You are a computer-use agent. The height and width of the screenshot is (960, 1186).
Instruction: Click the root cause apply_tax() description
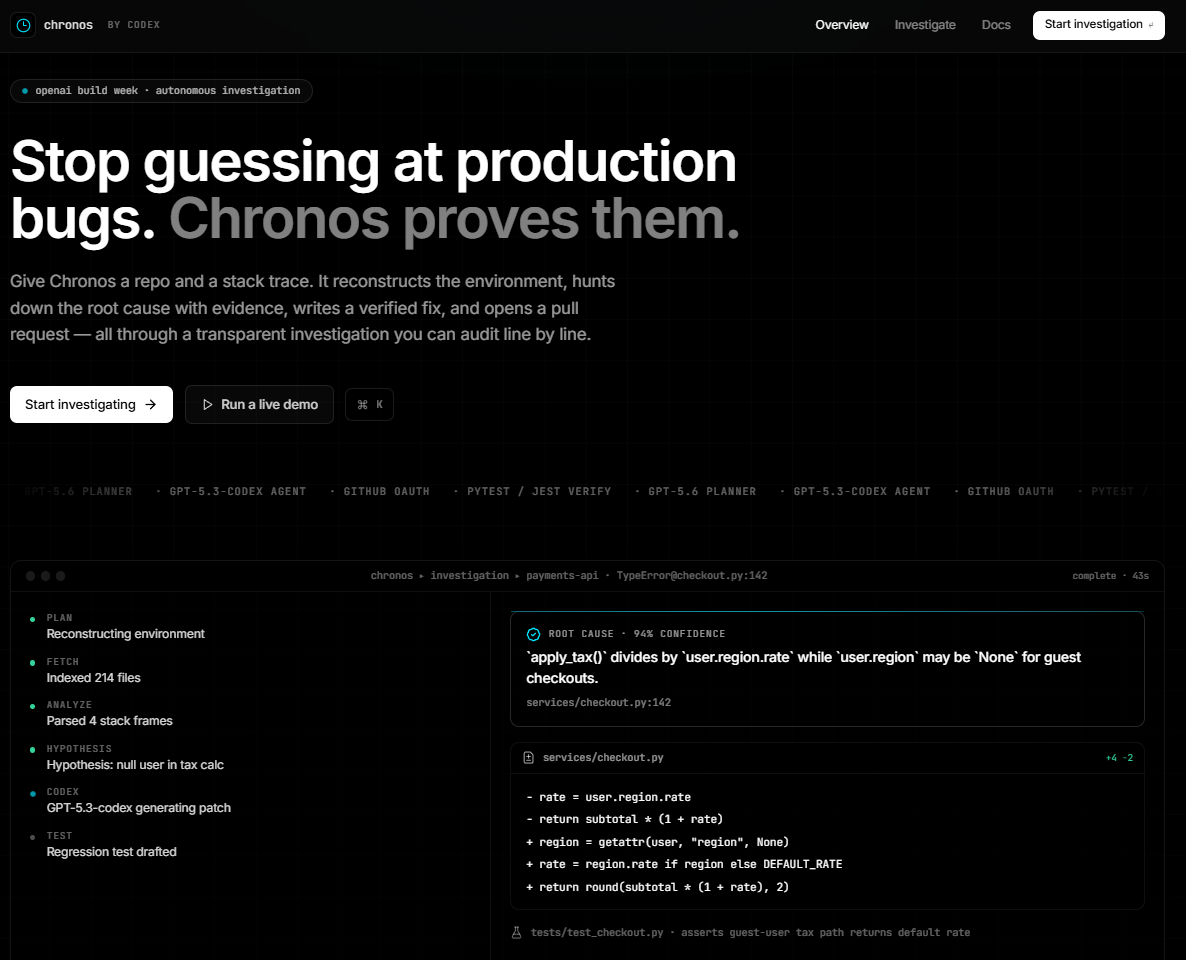[803, 668]
